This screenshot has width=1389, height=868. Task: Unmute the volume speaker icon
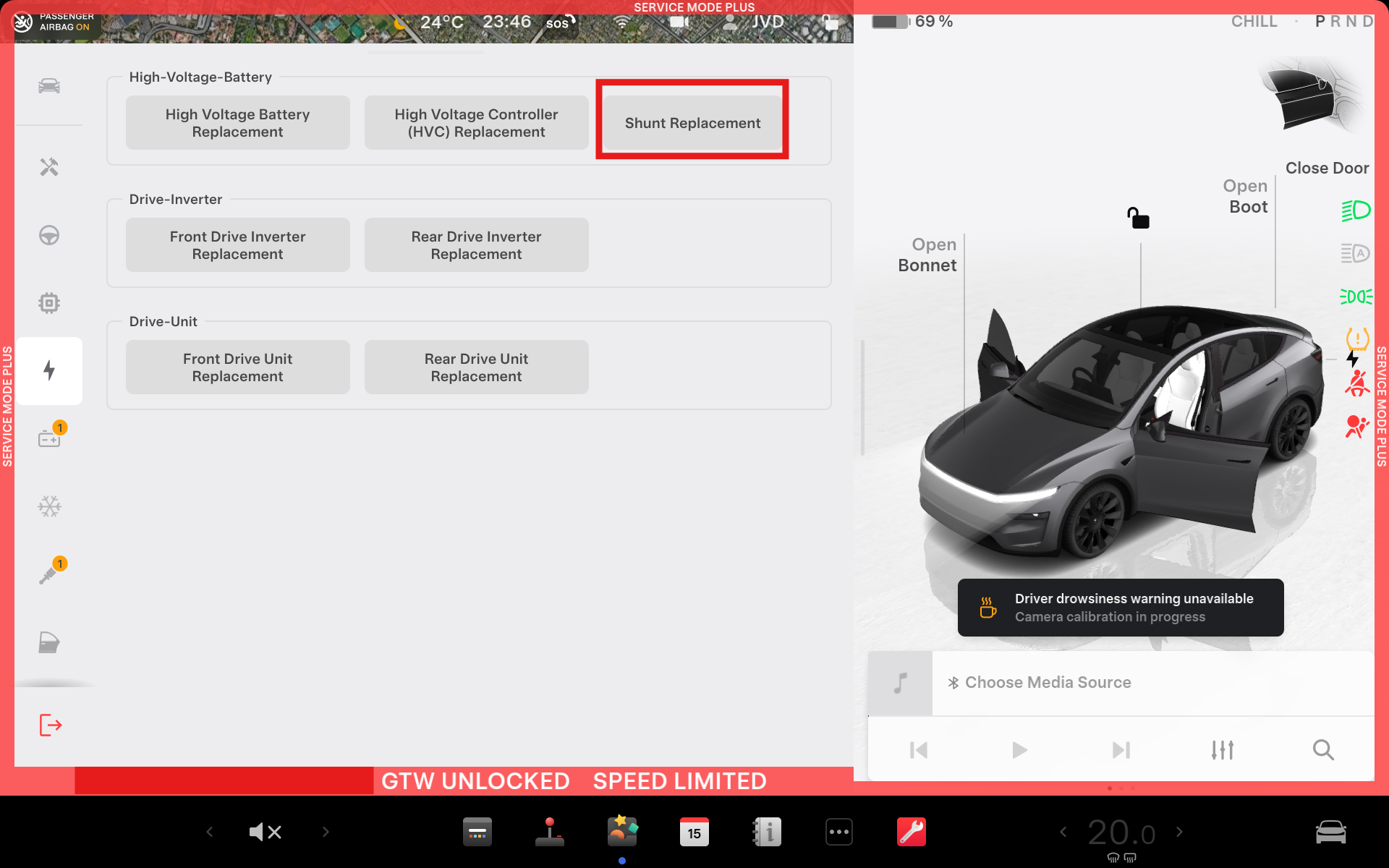click(x=265, y=832)
